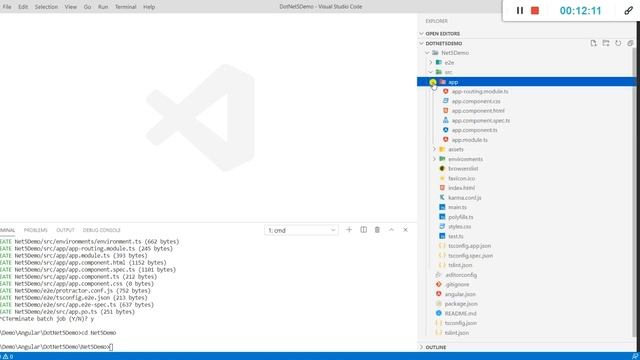Pause the screen recording
640x360 pixels.
(x=520, y=11)
